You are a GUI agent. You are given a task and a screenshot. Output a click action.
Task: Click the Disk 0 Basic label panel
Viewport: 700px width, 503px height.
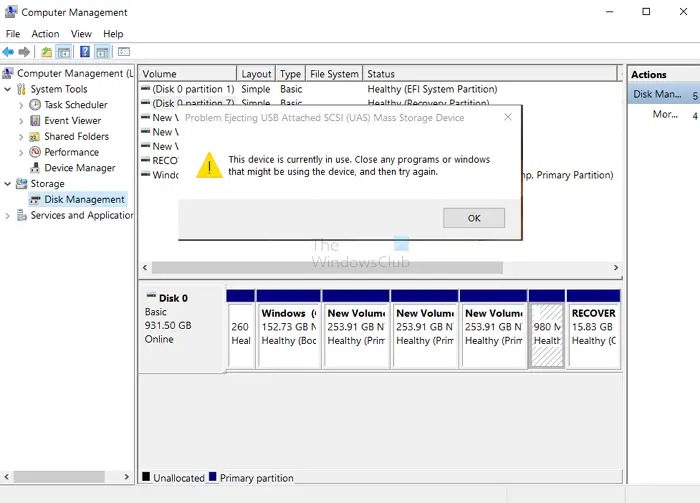pyautogui.click(x=181, y=329)
